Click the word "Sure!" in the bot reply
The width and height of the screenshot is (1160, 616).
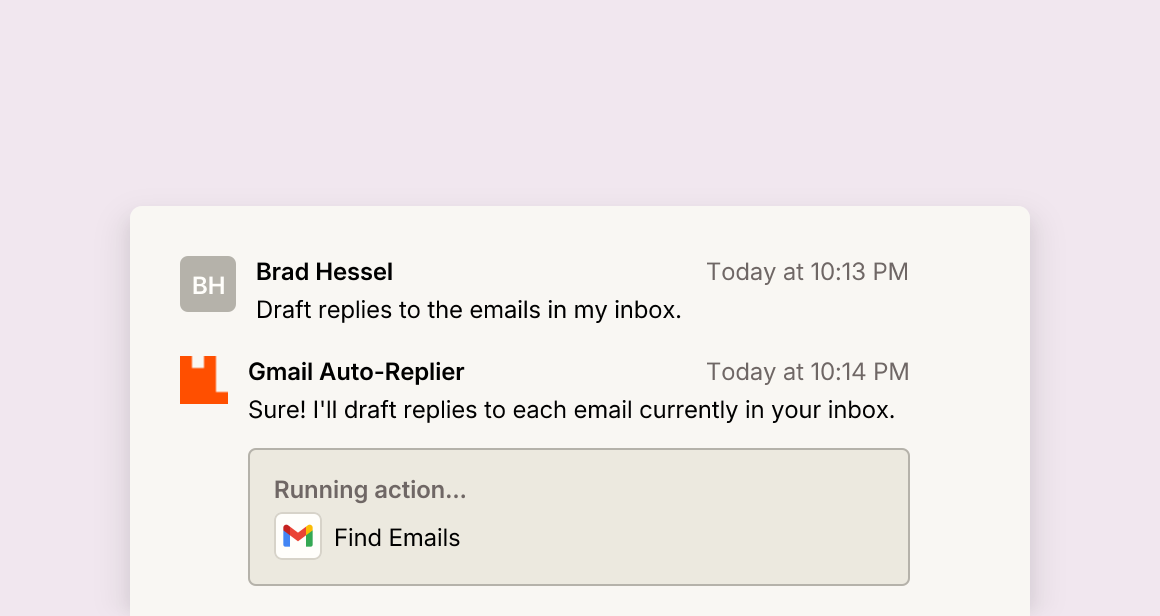point(277,410)
